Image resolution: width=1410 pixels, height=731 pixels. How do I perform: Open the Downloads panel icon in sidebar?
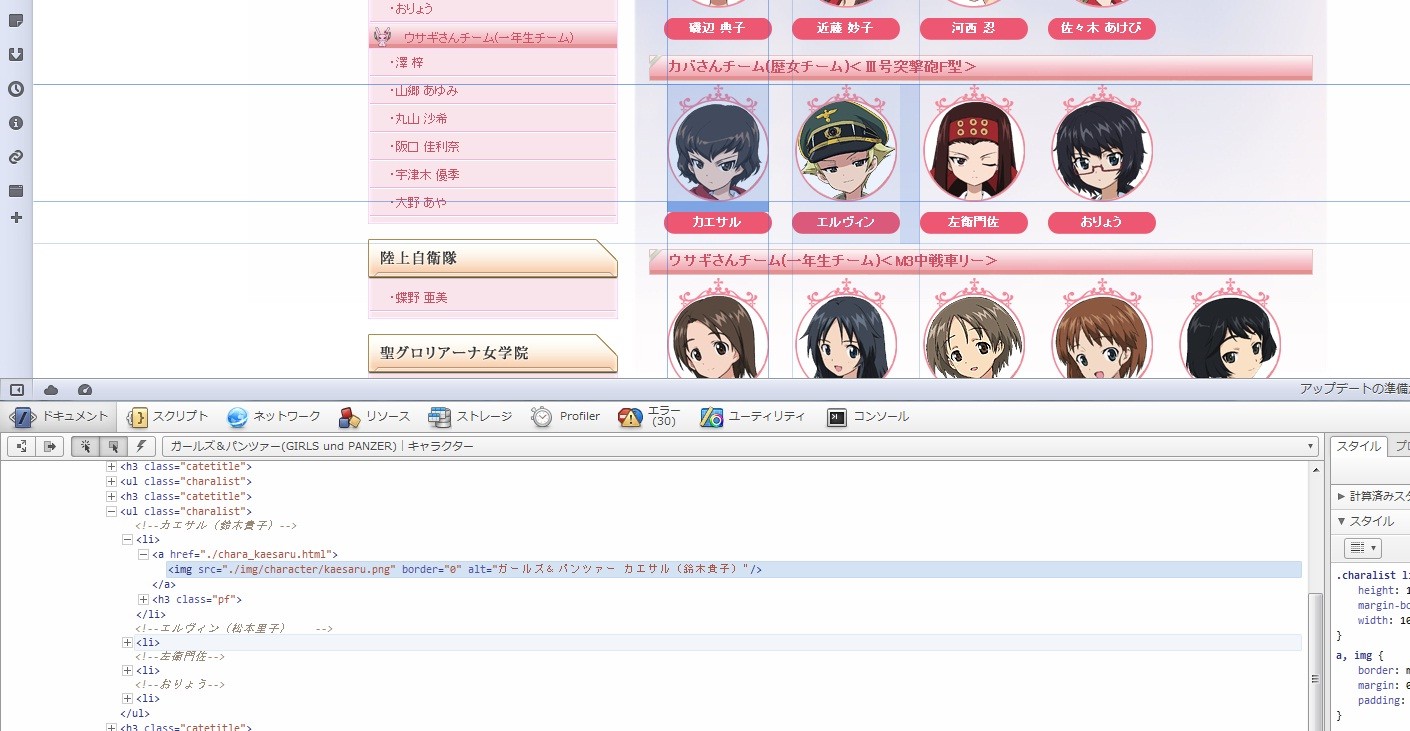(16, 55)
